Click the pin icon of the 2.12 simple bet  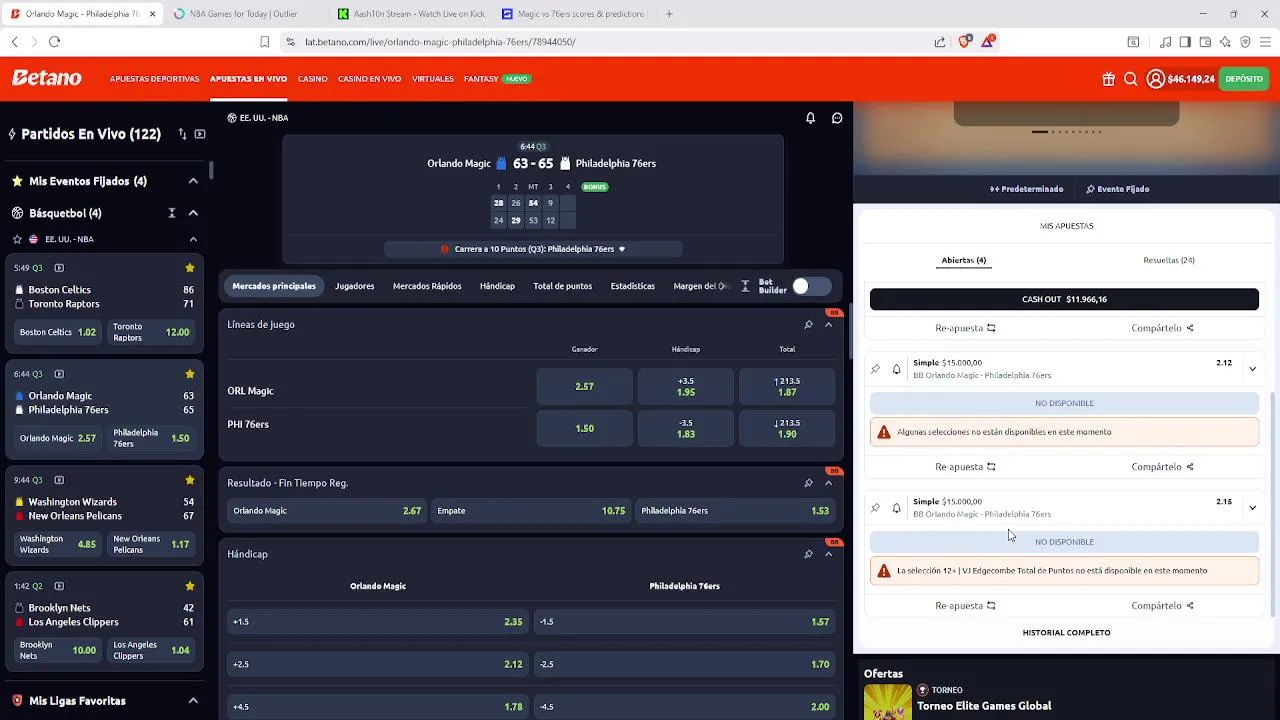(x=875, y=369)
